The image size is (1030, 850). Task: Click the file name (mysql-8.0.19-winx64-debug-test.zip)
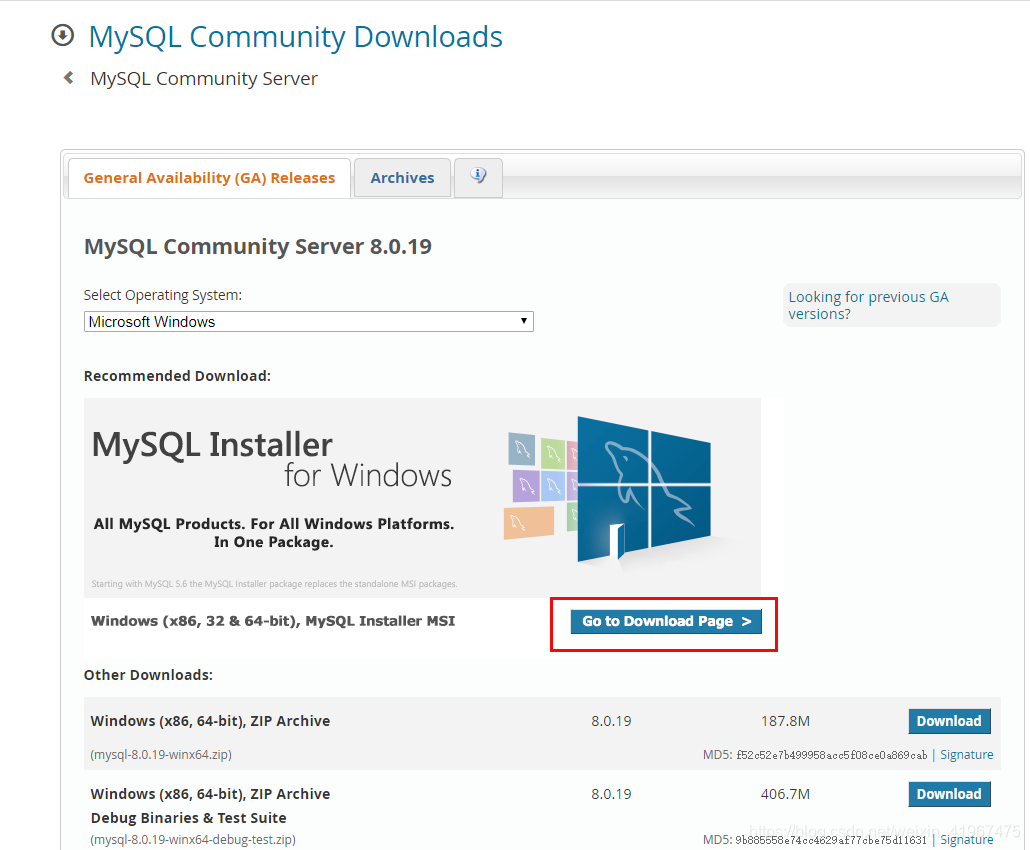coord(193,839)
